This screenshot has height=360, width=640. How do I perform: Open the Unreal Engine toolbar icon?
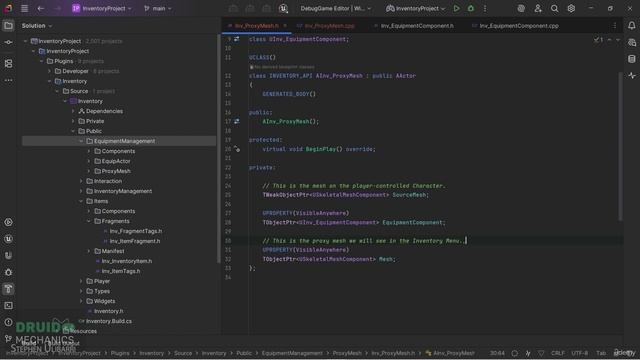283,8
